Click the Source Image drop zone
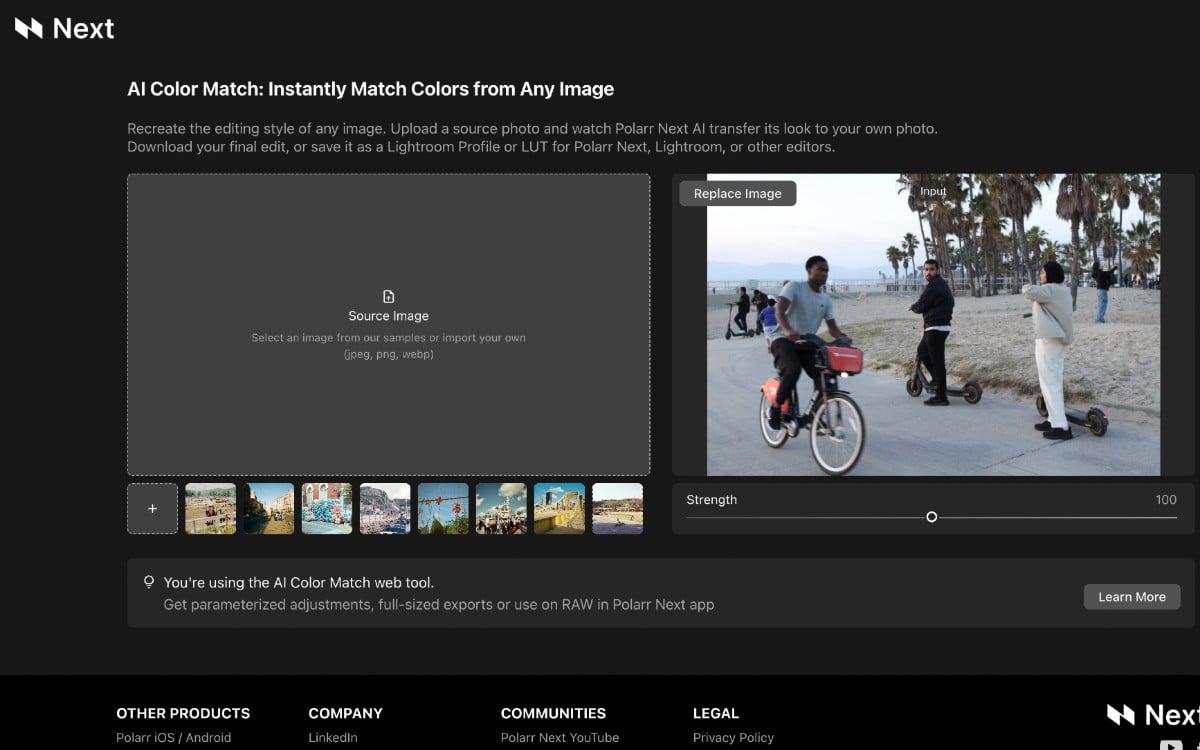Viewport: 1200px width, 750px height. pos(388,400)
